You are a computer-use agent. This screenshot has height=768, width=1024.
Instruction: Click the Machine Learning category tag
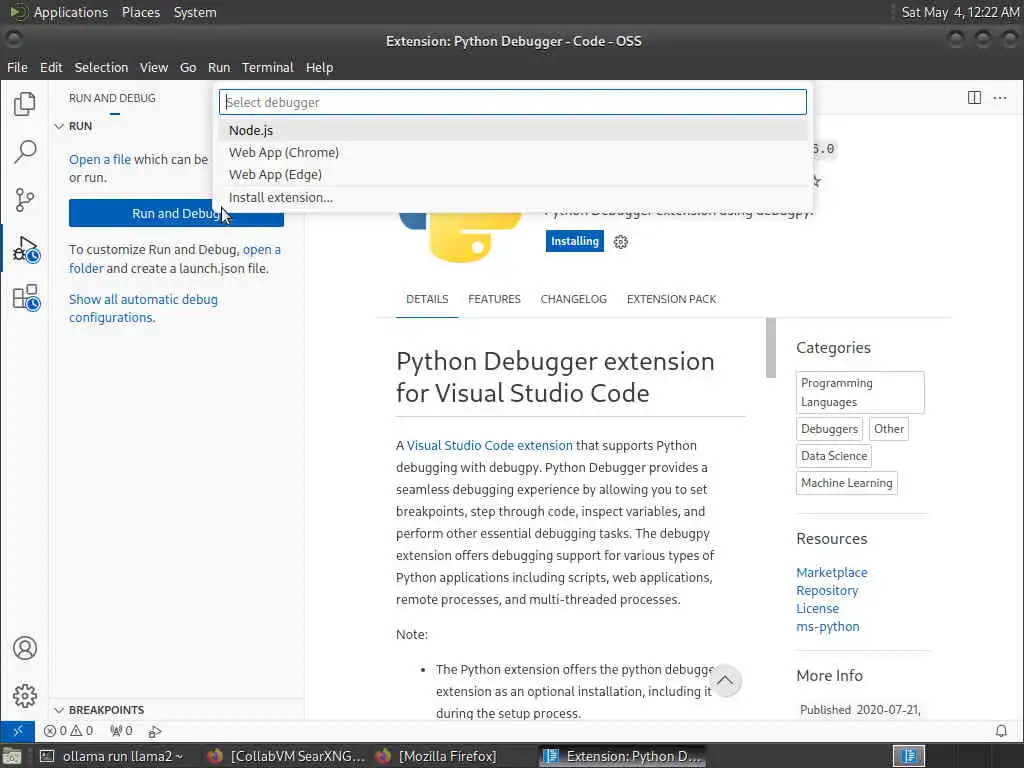pyautogui.click(x=846, y=483)
